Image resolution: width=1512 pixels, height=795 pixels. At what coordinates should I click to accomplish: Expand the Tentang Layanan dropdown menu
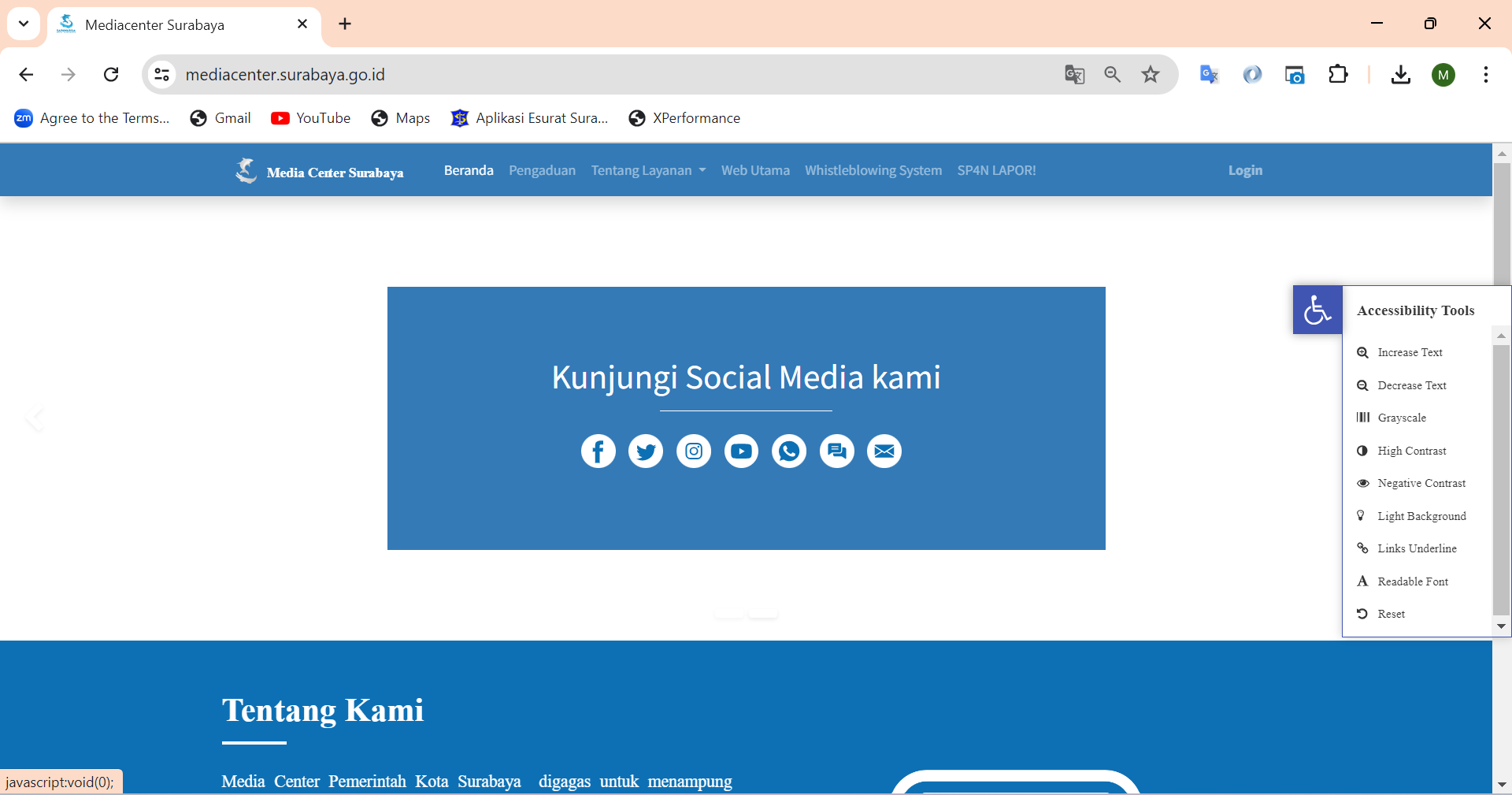648,170
